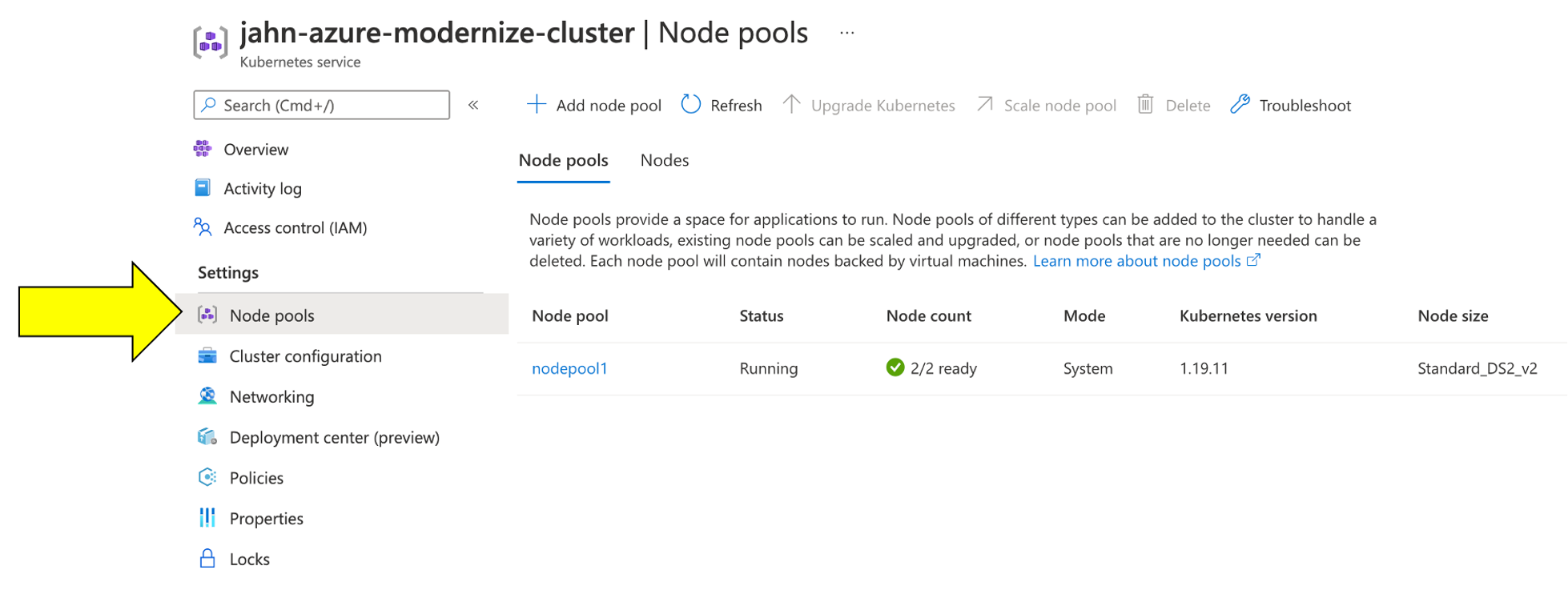Open Locks via padlock icon
The image size is (1568, 590).
pyautogui.click(x=207, y=559)
